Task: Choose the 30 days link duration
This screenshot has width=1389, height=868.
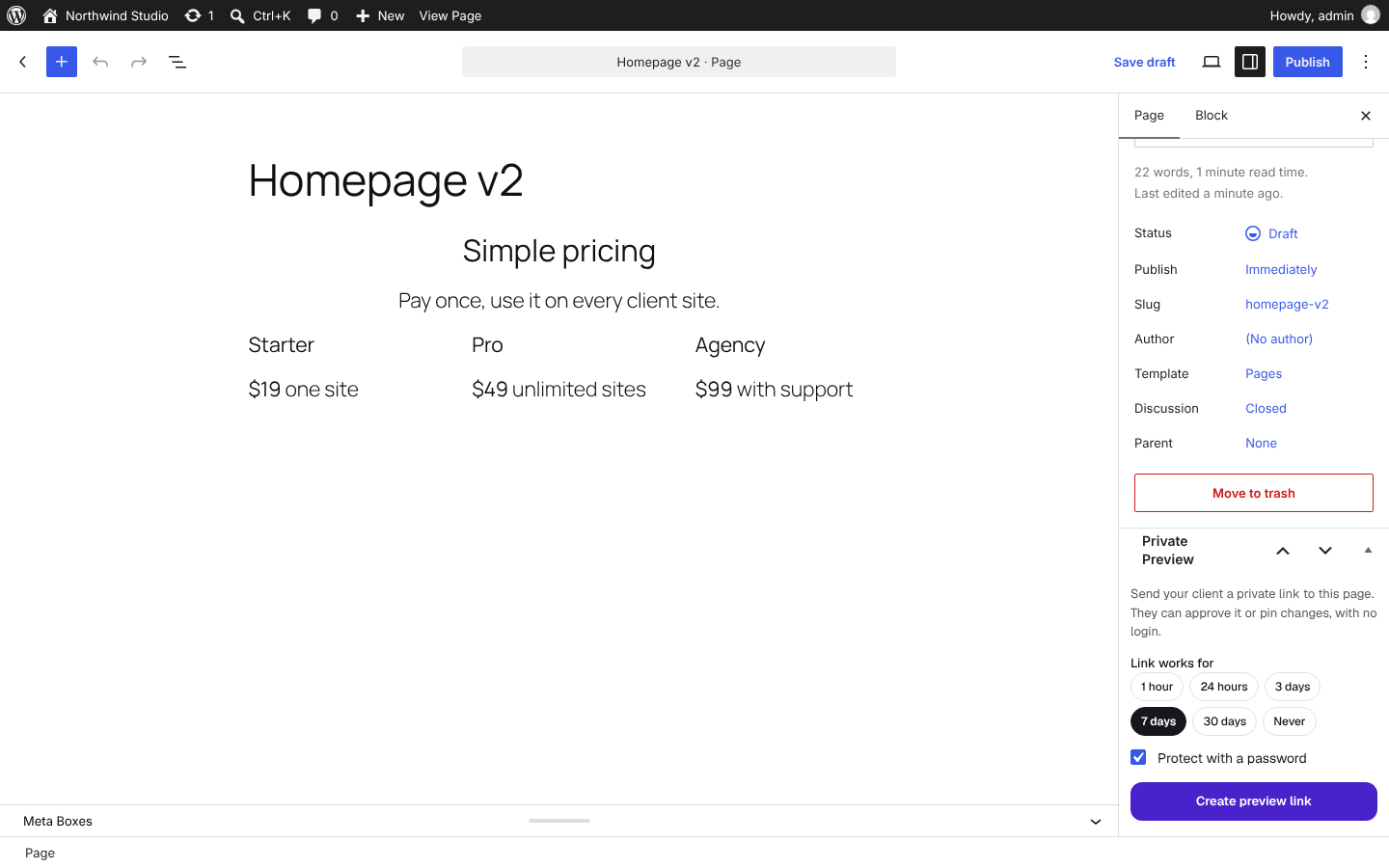Action: pos(1225,721)
